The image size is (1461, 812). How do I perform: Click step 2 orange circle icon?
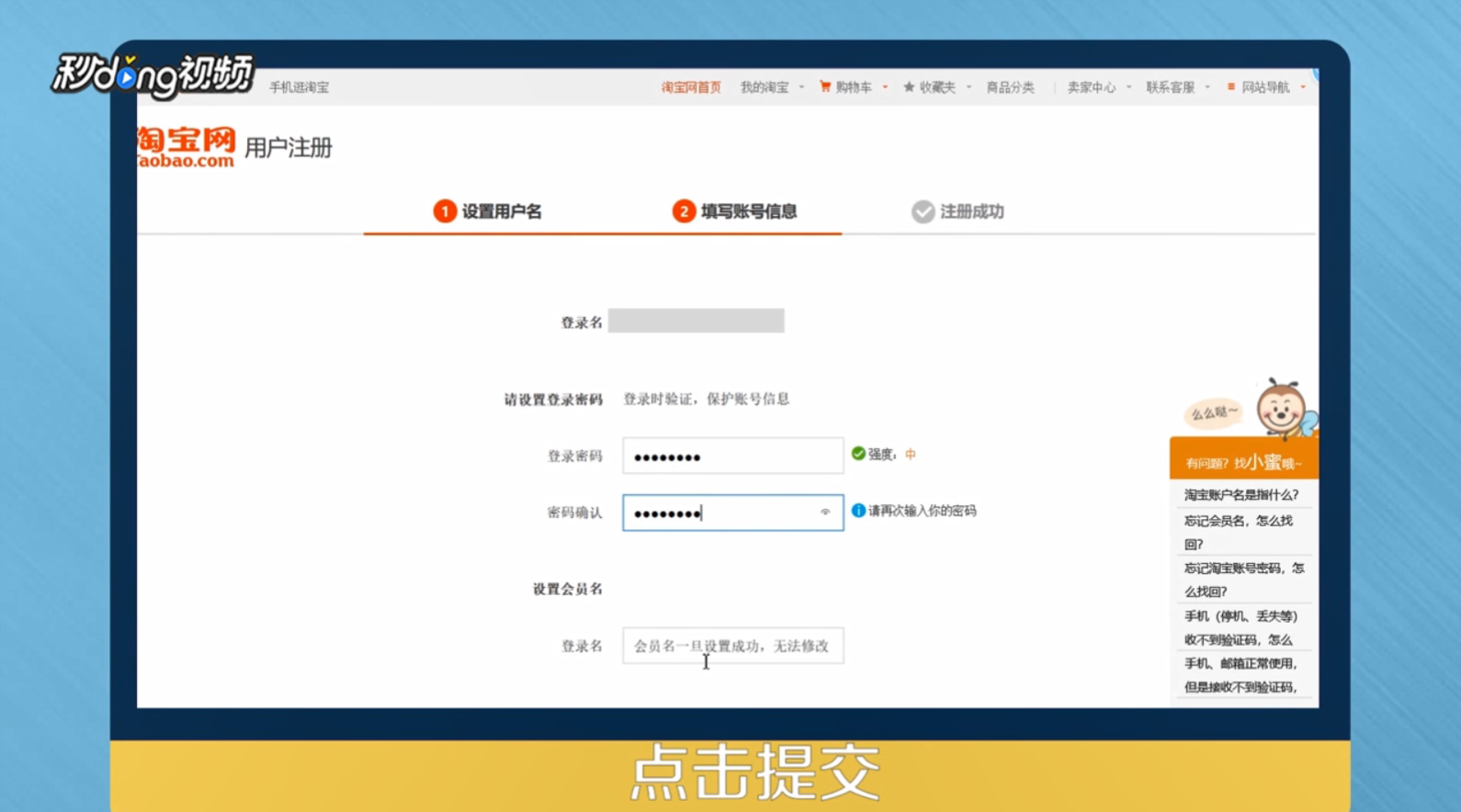[x=684, y=211]
